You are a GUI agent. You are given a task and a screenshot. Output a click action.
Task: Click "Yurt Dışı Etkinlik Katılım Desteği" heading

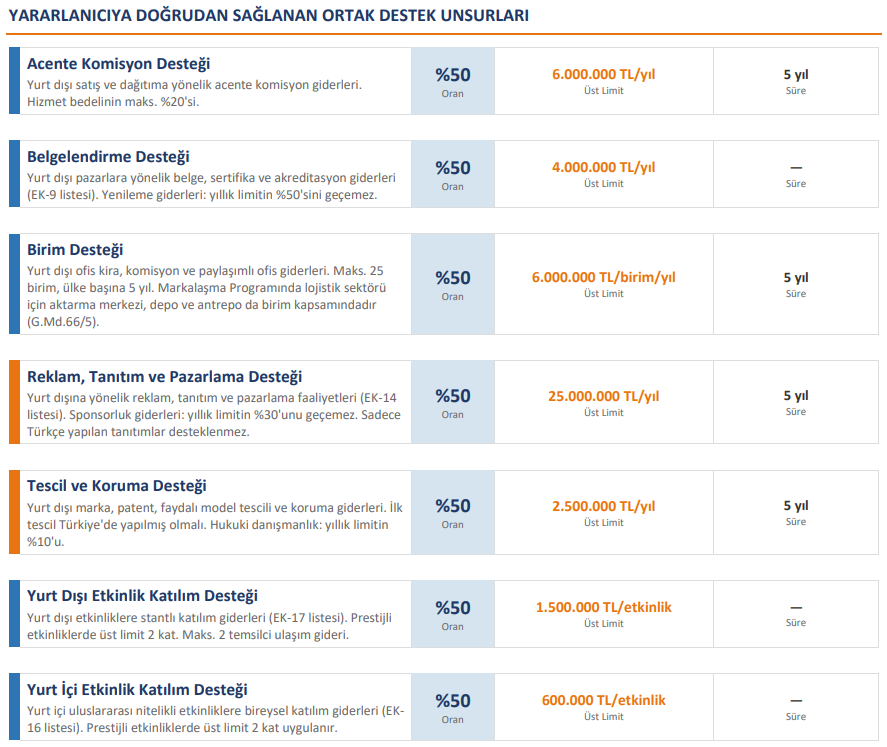coord(142,596)
